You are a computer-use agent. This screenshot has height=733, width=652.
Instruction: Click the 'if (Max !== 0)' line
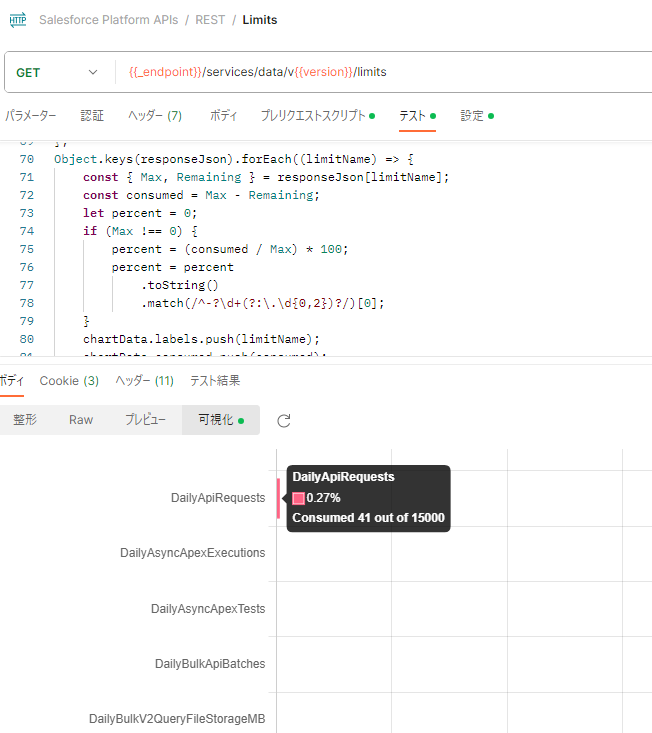[x=140, y=231]
